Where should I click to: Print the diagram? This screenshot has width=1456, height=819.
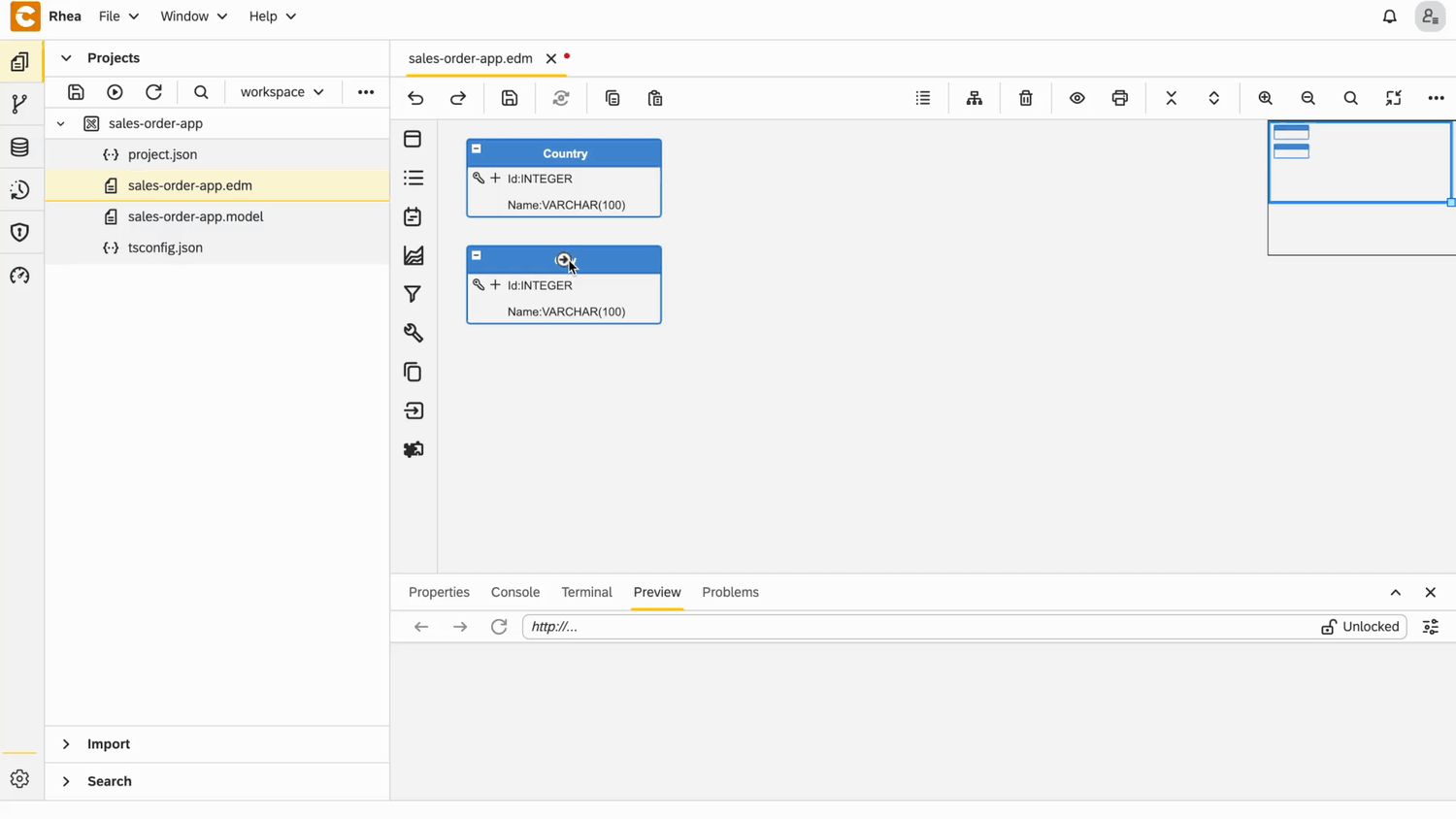[x=1120, y=98]
